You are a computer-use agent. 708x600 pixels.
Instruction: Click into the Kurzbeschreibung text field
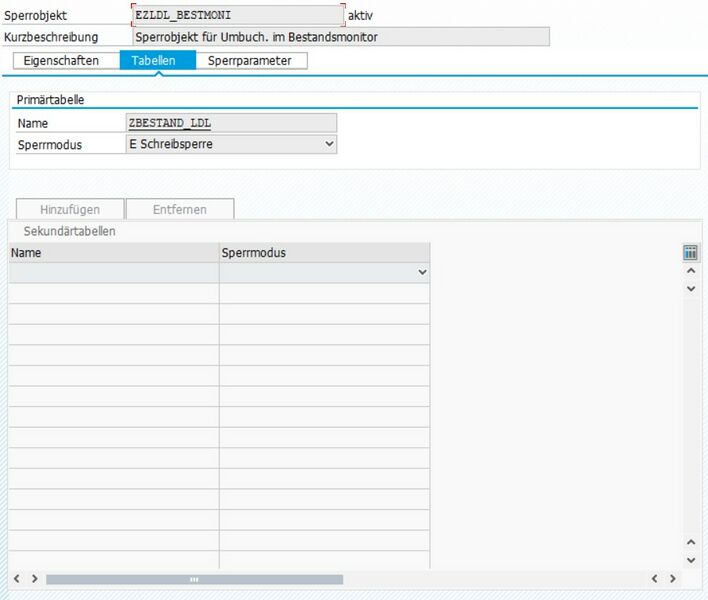340,37
